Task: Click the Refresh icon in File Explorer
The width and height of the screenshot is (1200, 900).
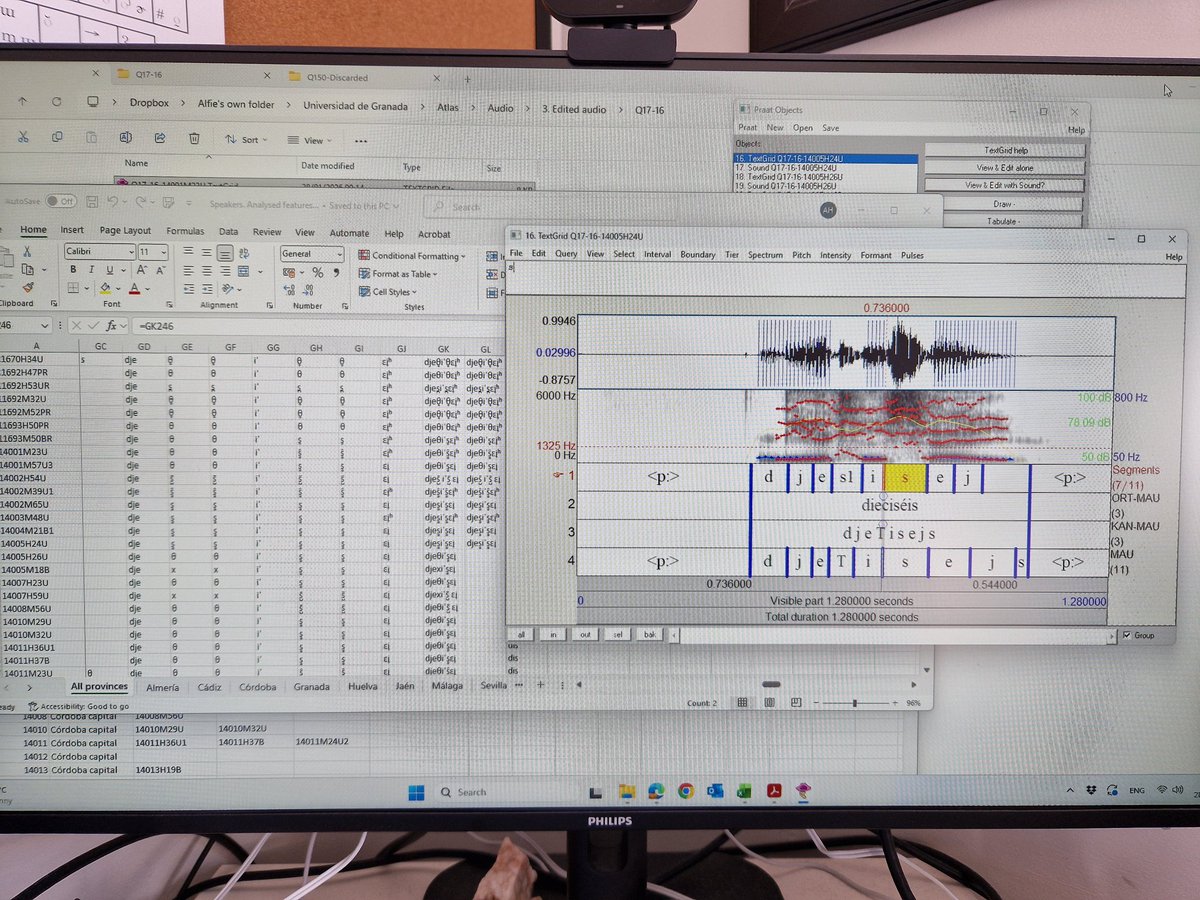Action: point(57,102)
